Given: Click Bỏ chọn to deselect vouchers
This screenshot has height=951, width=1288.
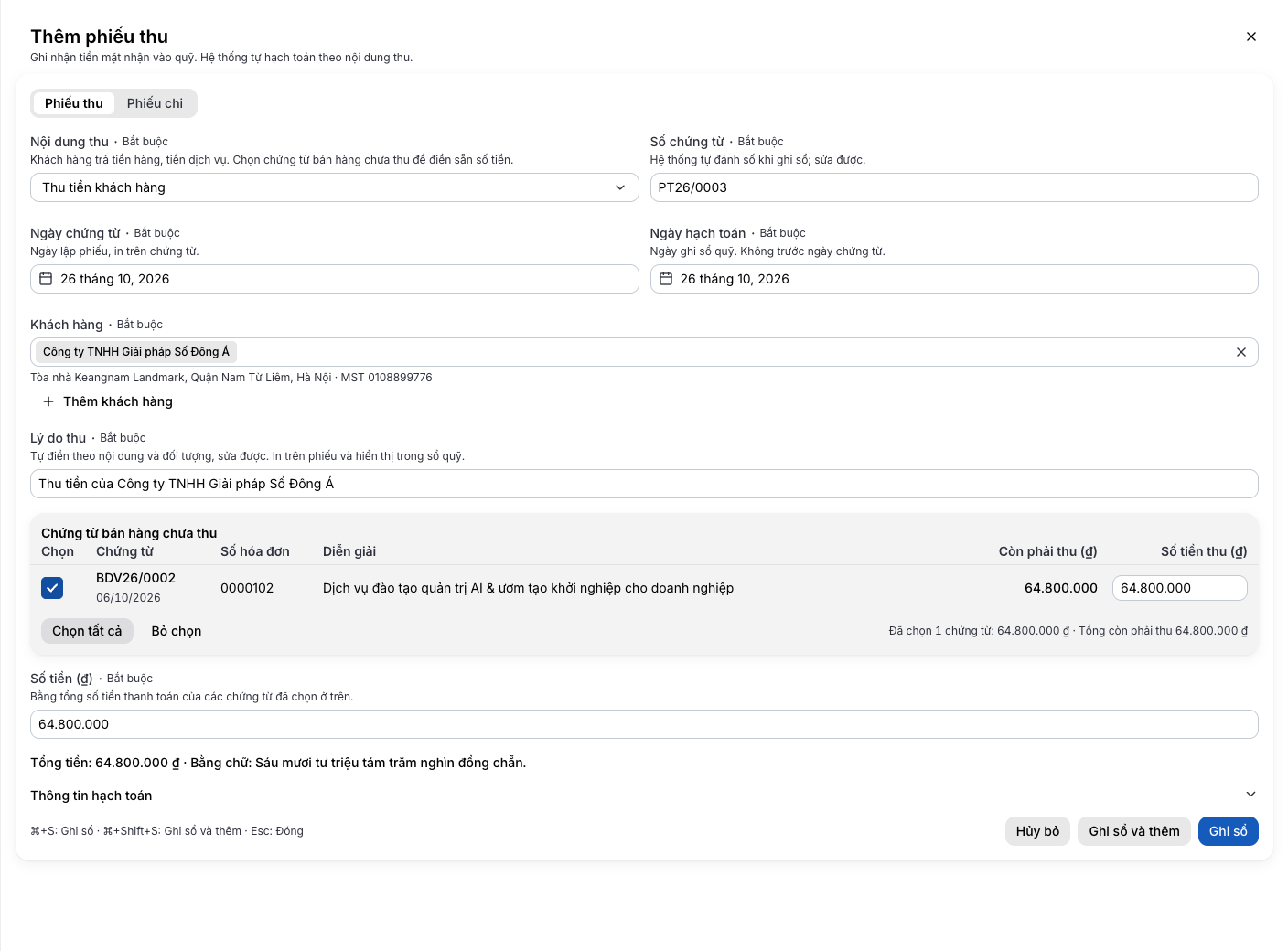Looking at the screenshot, I should coord(177,631).
